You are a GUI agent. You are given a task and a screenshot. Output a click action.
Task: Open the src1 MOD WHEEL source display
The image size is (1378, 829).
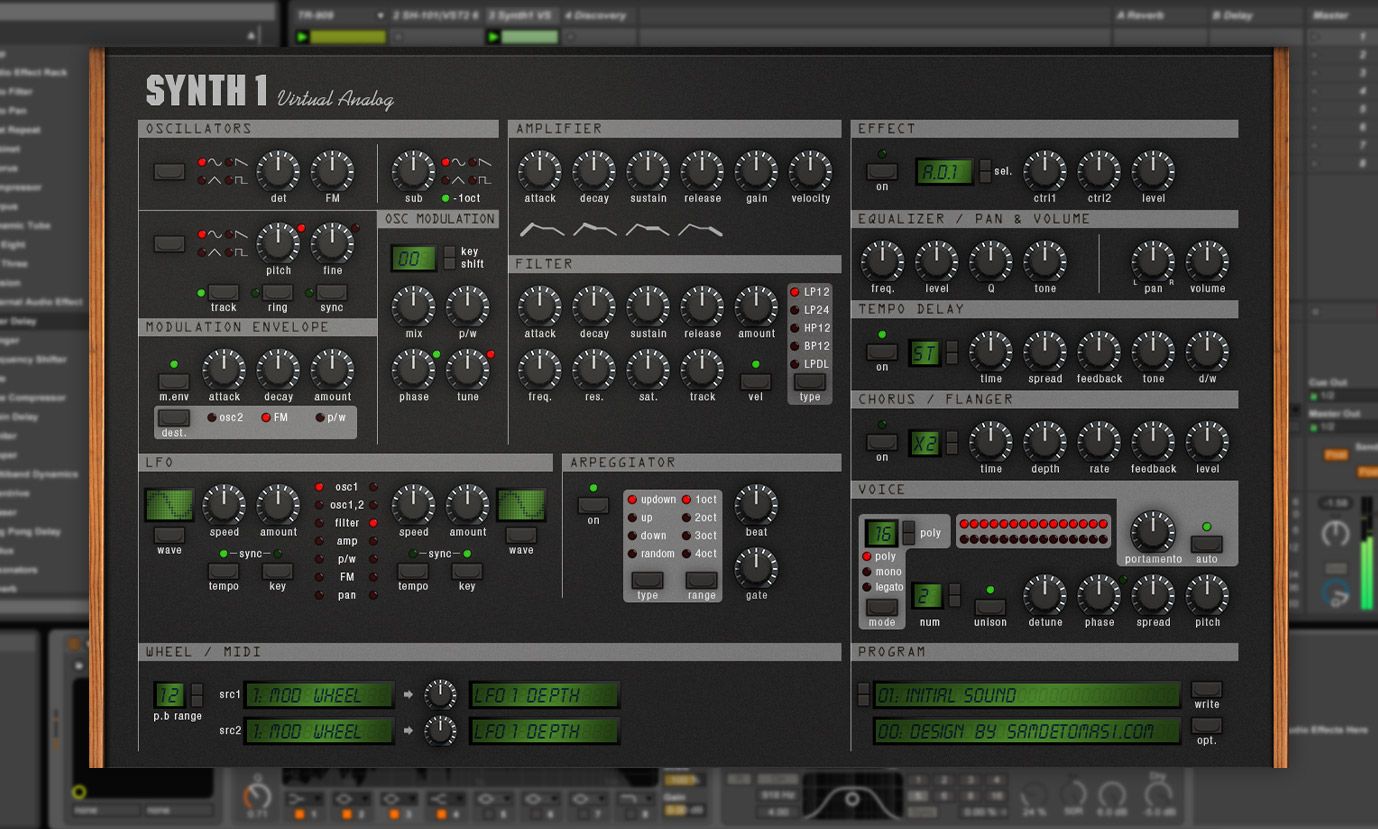[x=318, y=695]
